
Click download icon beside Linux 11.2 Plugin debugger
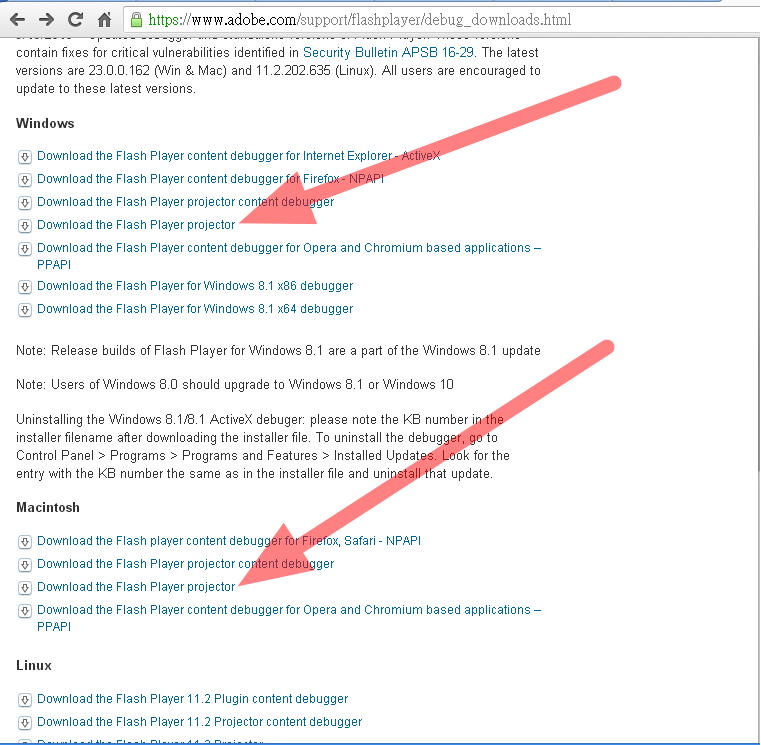tap(25, 700)
